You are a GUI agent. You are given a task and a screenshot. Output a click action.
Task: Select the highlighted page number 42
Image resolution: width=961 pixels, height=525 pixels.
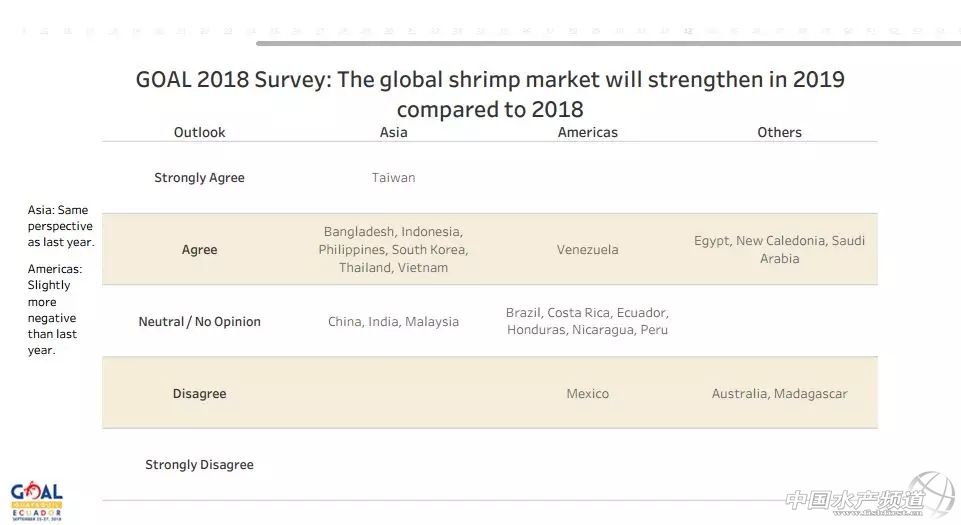688,31
